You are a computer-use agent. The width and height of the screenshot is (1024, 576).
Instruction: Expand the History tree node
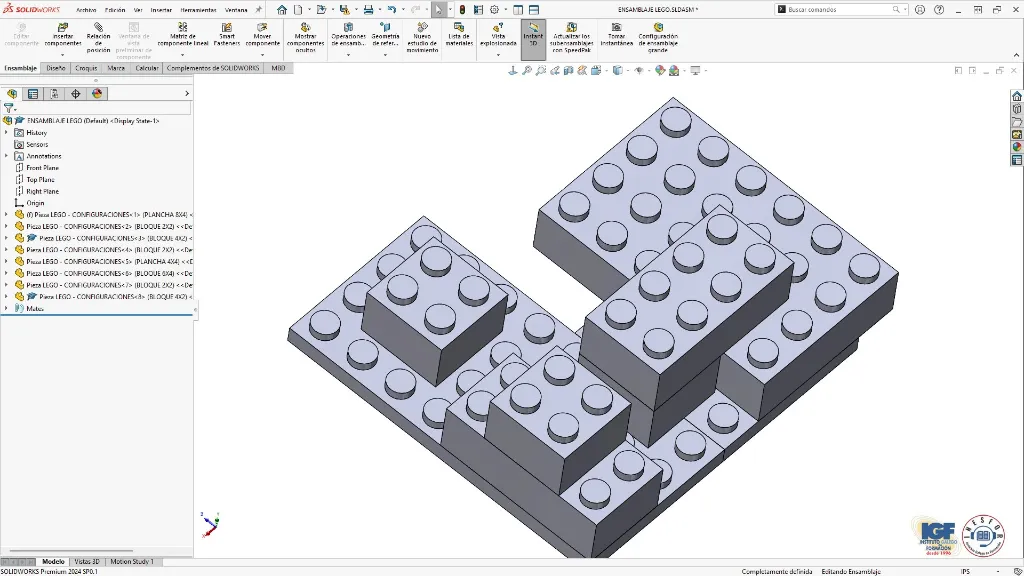tap(7, 133)
